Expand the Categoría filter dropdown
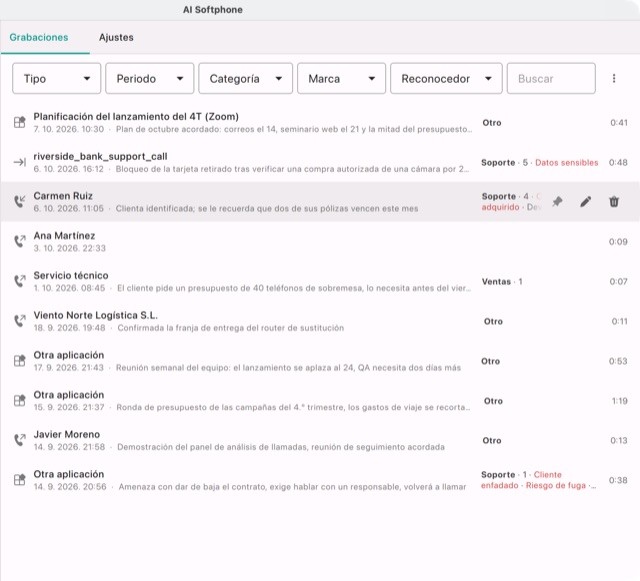The image size is (640, 581). pos(245,78)
